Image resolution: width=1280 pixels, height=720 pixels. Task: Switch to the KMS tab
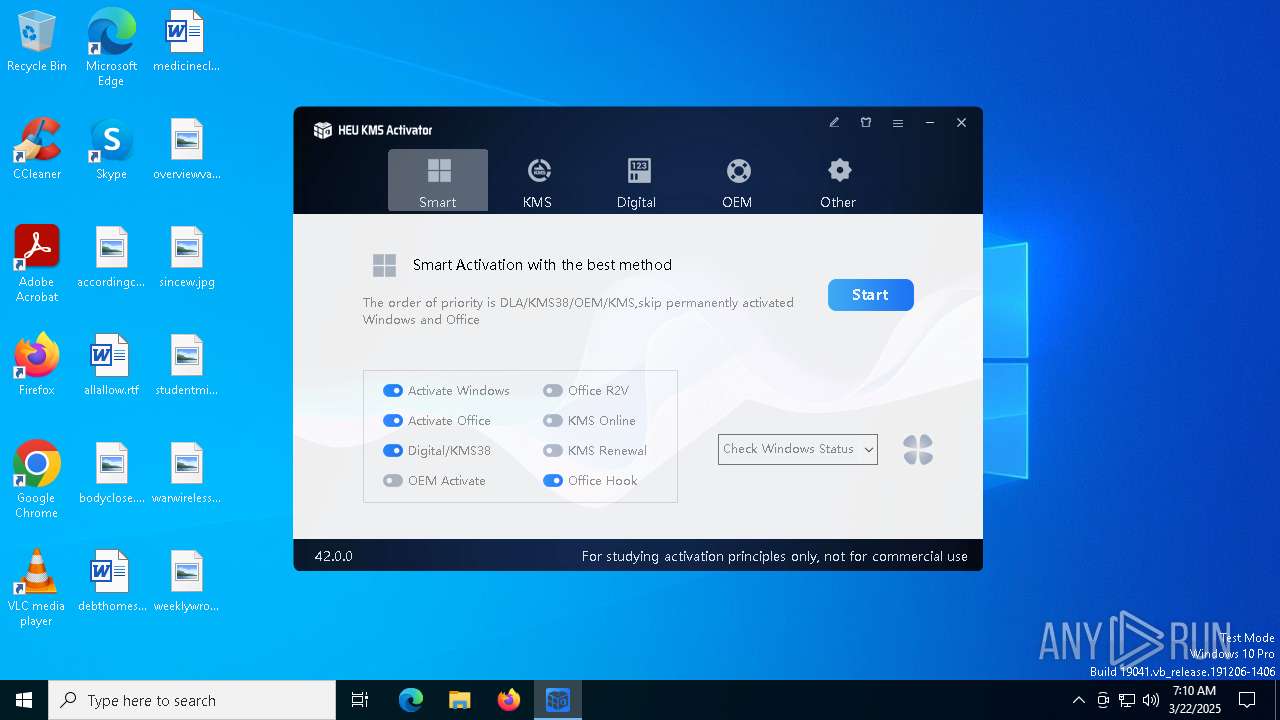point(538,180)
